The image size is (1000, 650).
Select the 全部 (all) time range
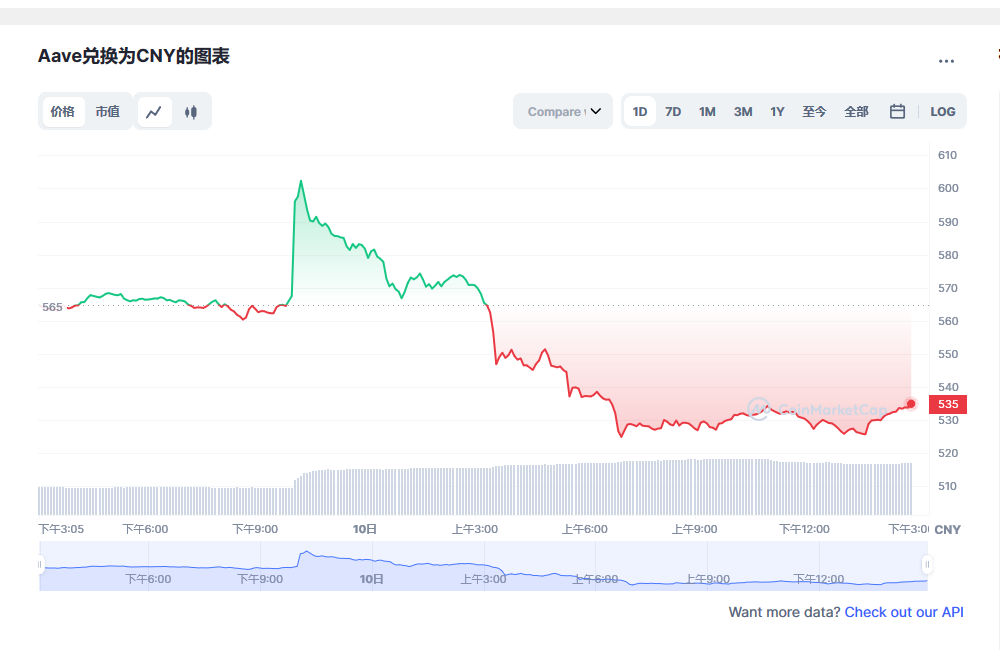(x=856, y=112)
